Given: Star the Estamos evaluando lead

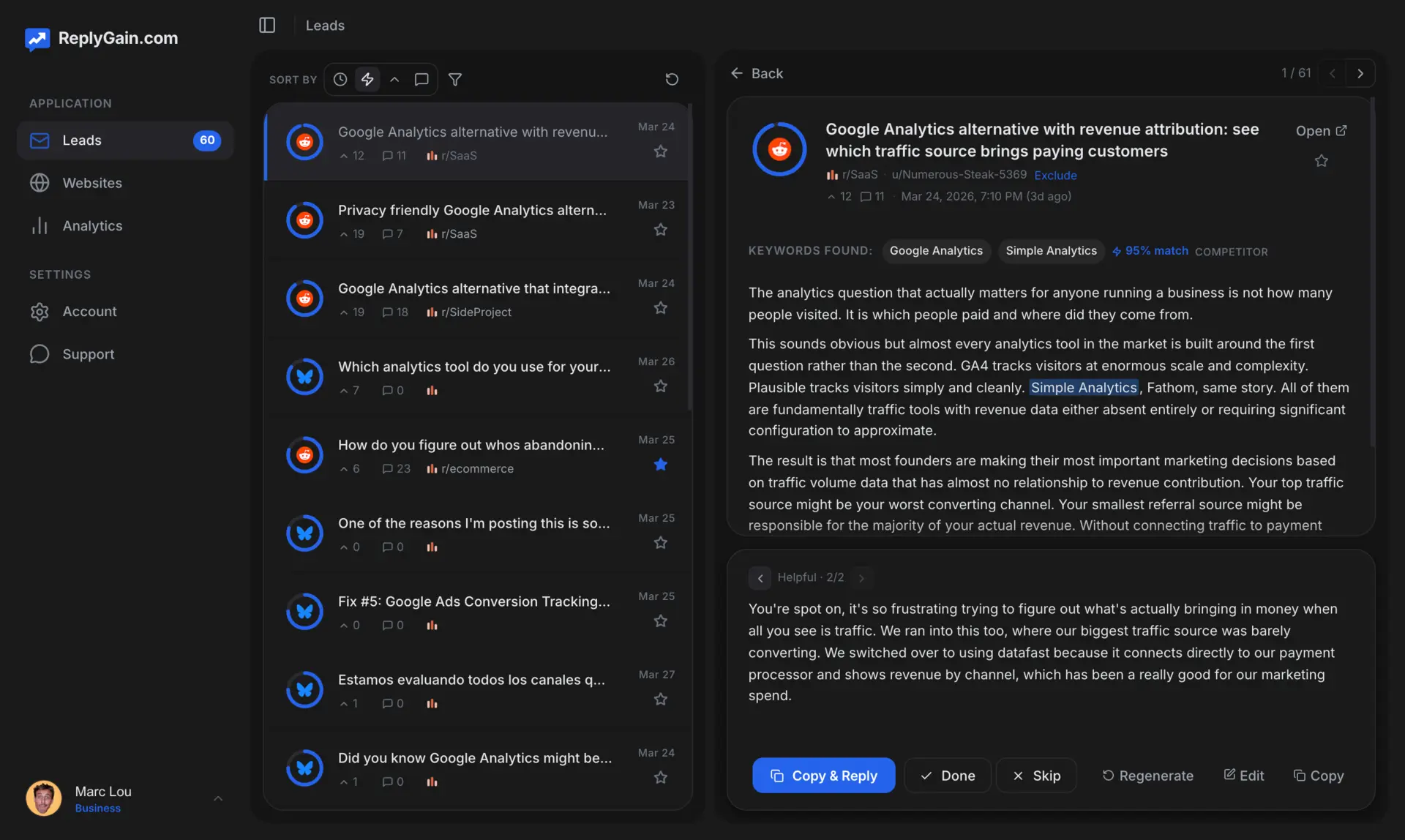Looking at the screenshot, I should click(661, 700).
